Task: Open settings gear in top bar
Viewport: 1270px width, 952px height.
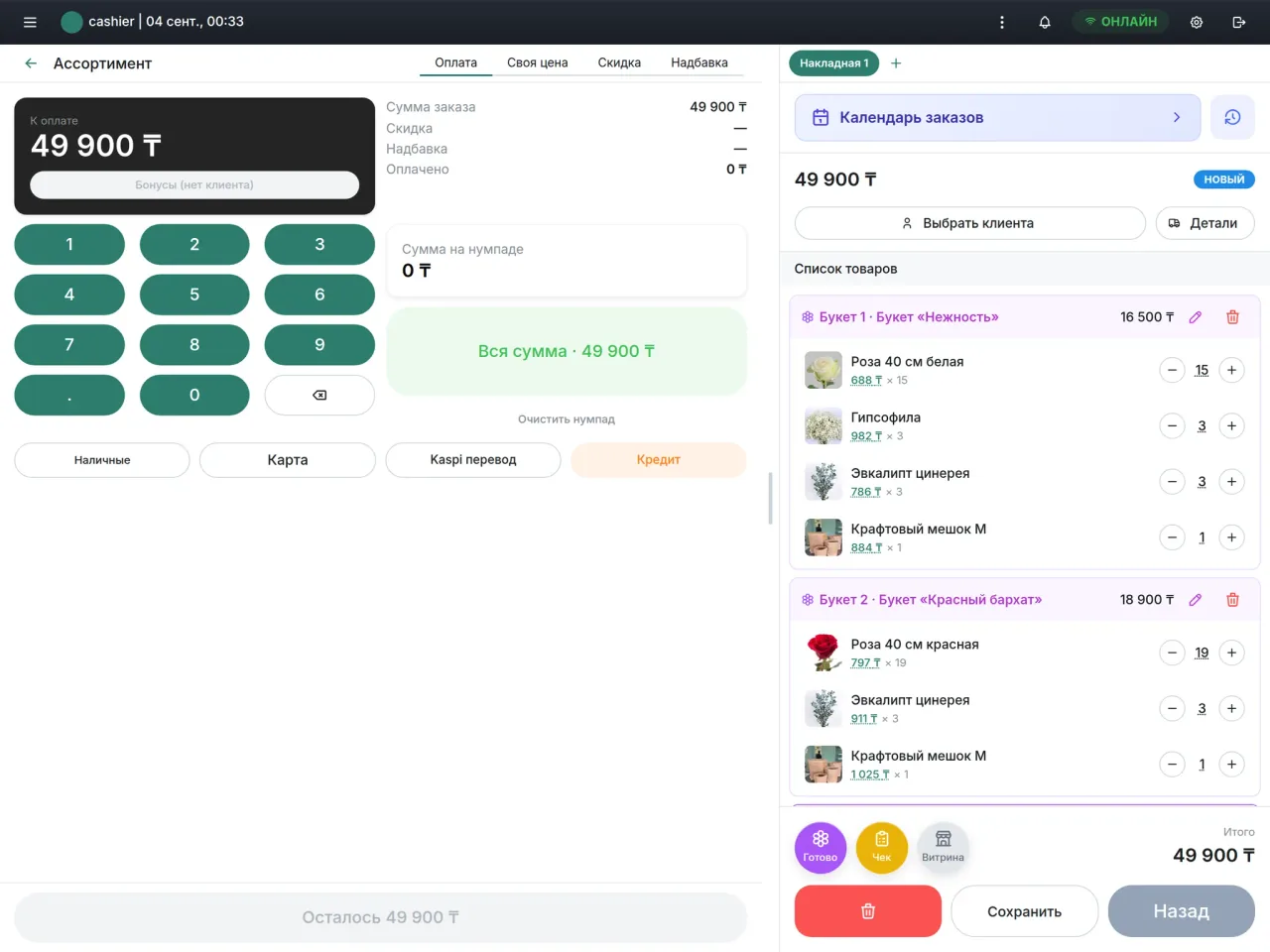Action: (1197, 22)
